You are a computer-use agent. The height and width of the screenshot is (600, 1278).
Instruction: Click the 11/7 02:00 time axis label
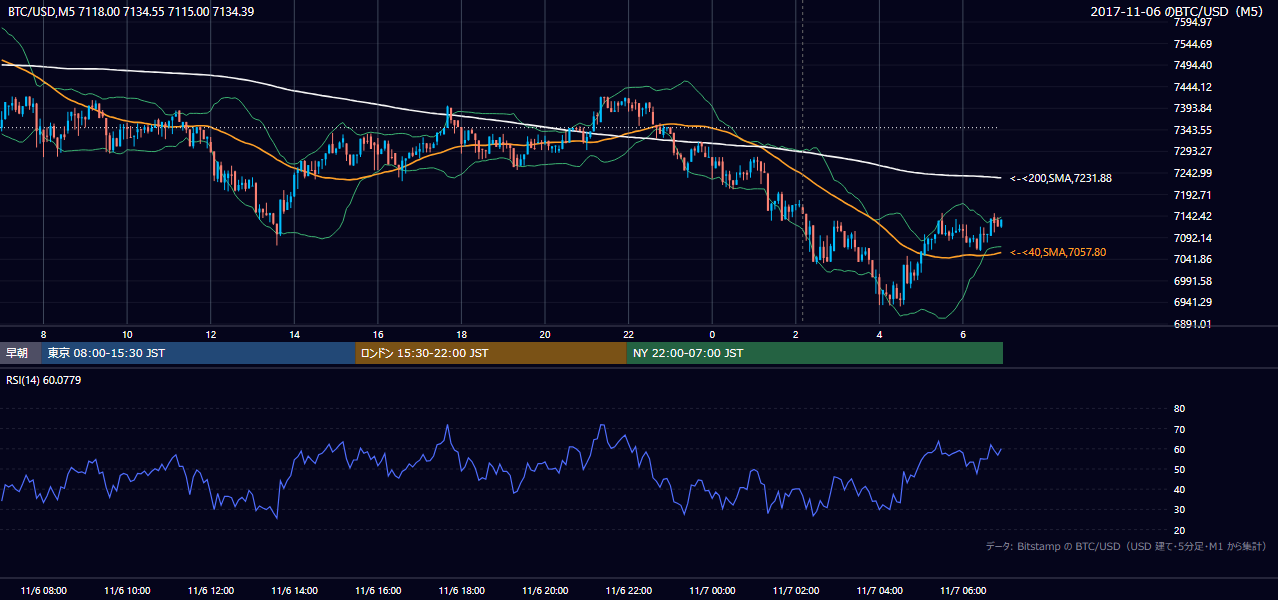[795, 591]
